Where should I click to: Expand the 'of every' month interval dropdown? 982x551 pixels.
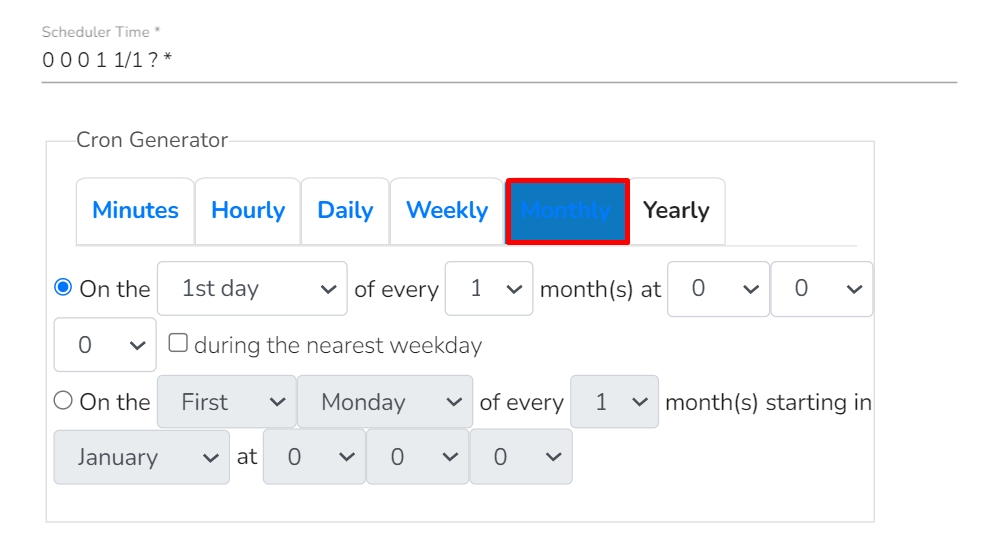click(489, 289)
